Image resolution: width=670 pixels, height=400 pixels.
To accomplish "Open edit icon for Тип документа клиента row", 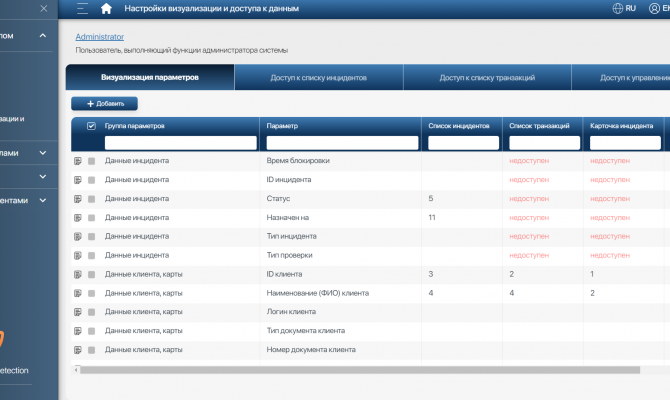I will pyautogui.click(x=78, y=331).
